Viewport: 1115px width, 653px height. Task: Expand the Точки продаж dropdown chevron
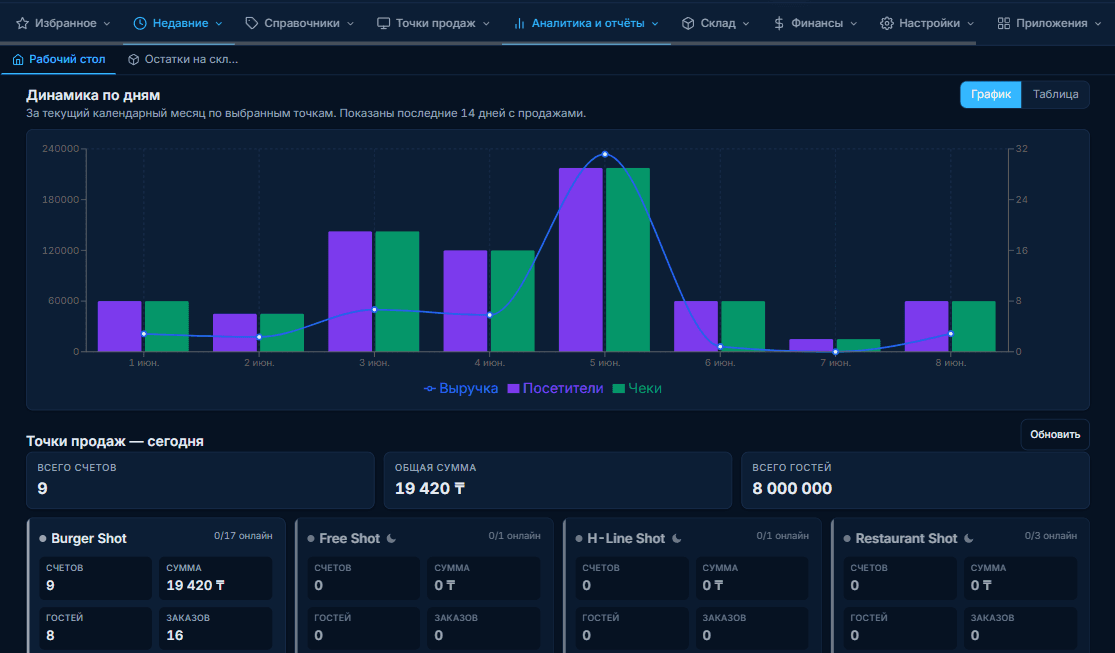tap(486, 23)
